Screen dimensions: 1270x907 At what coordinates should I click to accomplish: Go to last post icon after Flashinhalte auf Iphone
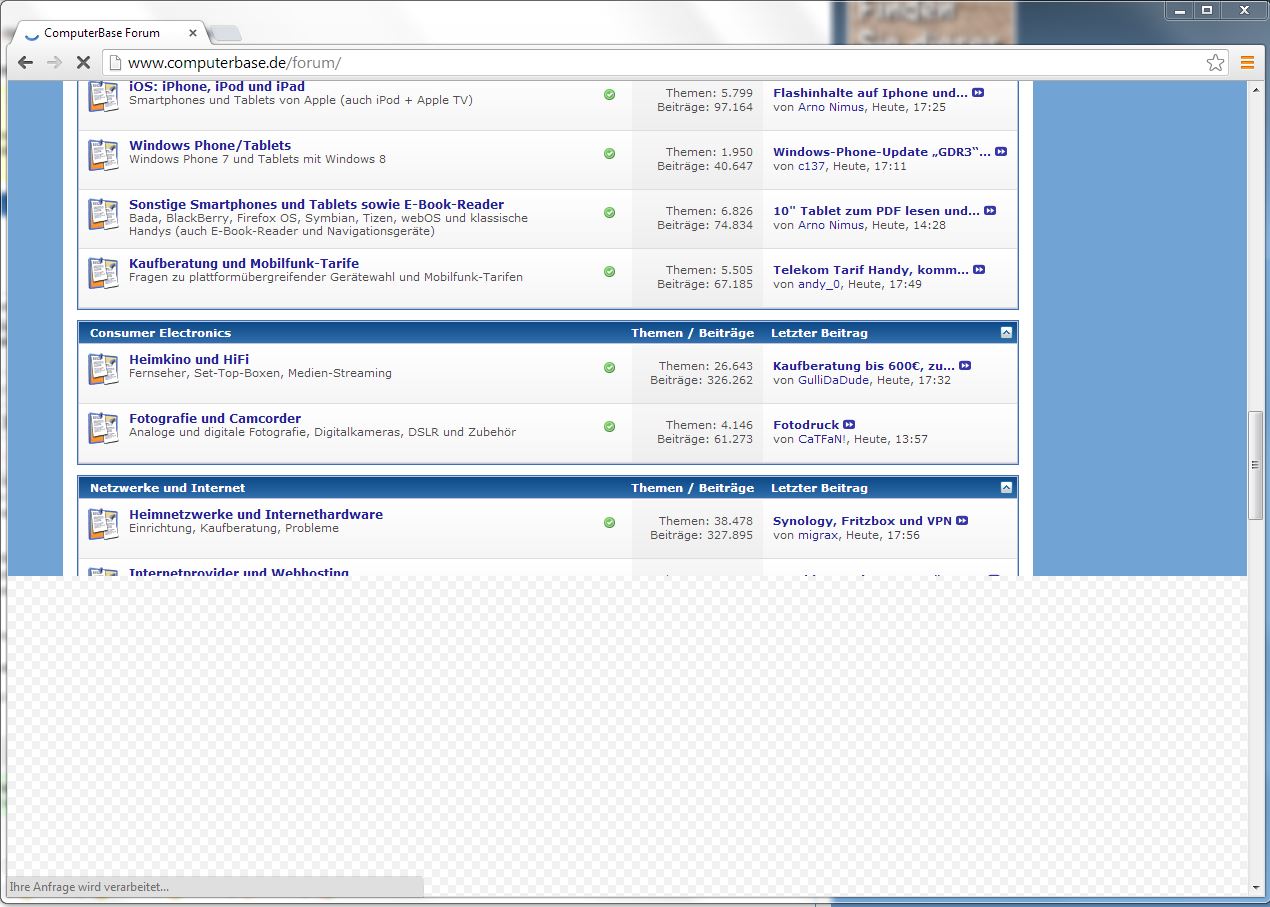[978, 93]
